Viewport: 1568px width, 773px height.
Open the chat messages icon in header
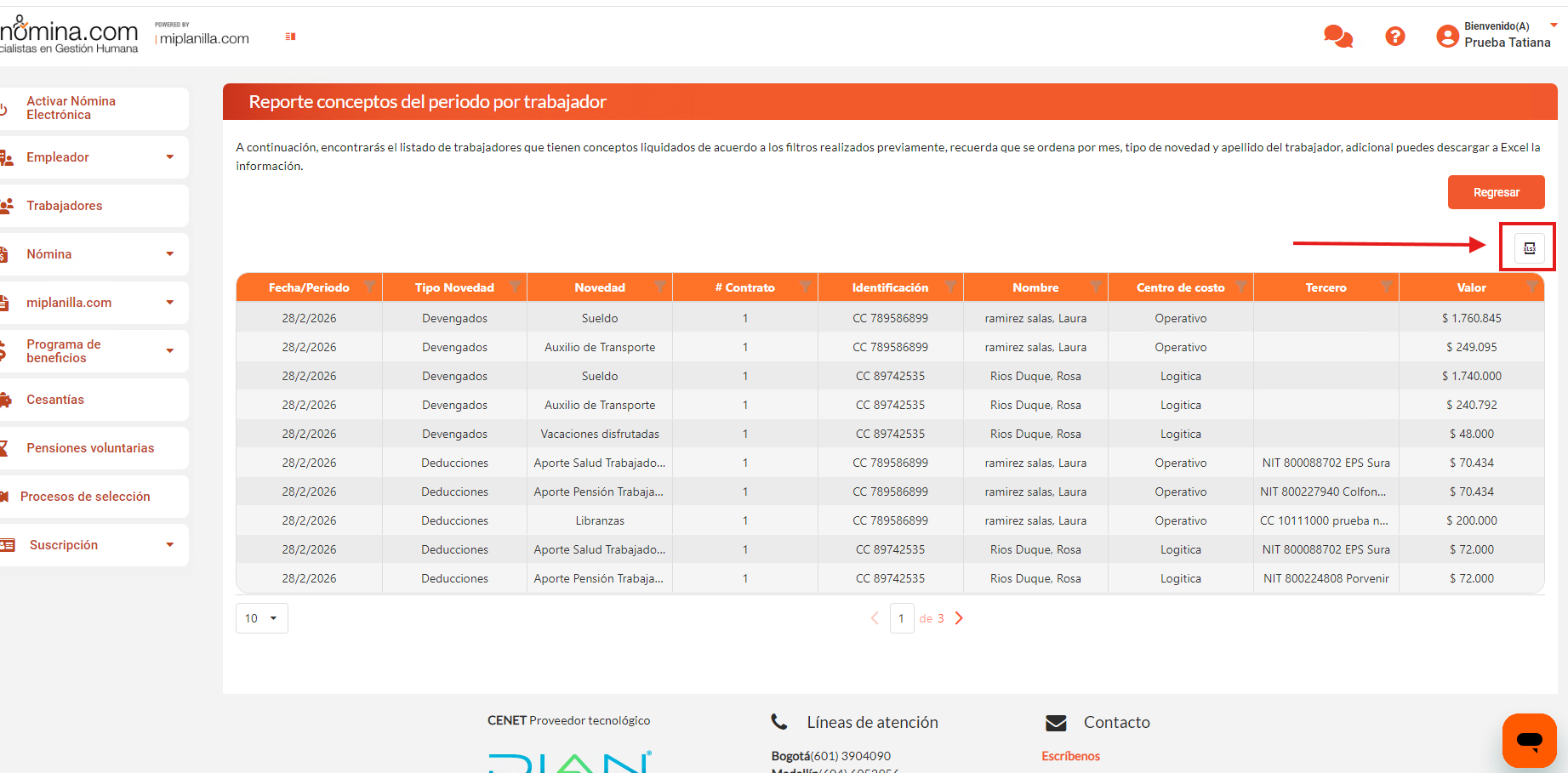tap(1337, 37)
